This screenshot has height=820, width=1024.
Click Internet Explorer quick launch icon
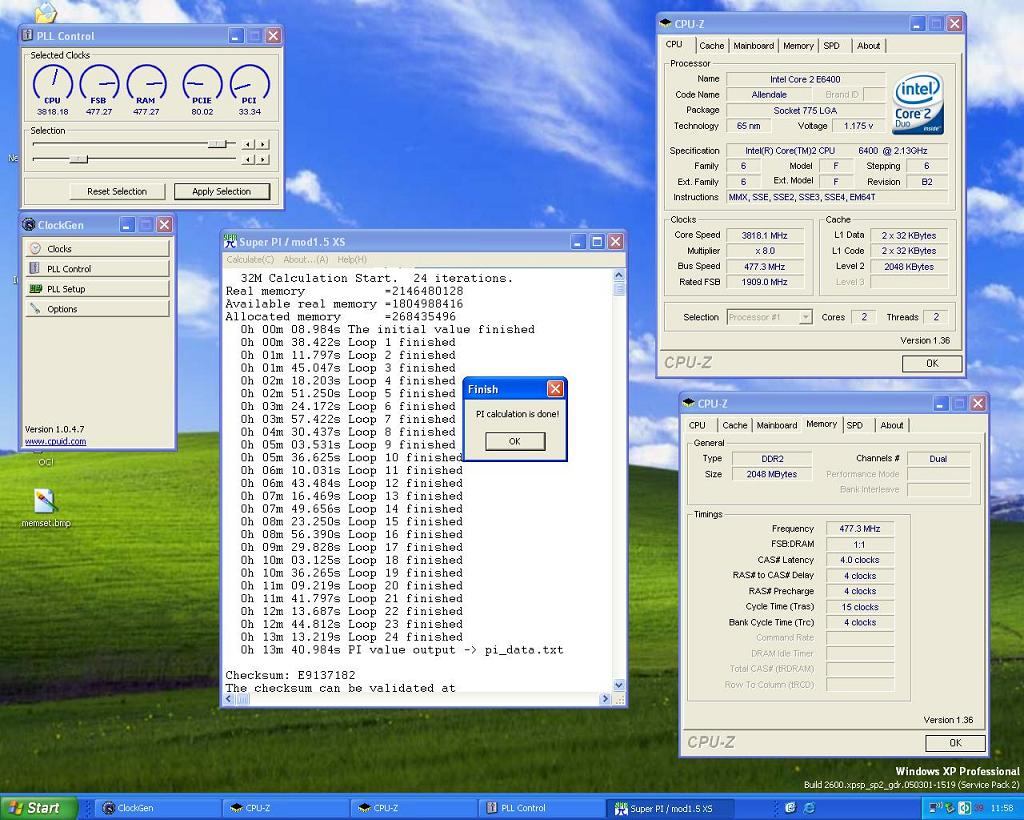tap(809, 808)
